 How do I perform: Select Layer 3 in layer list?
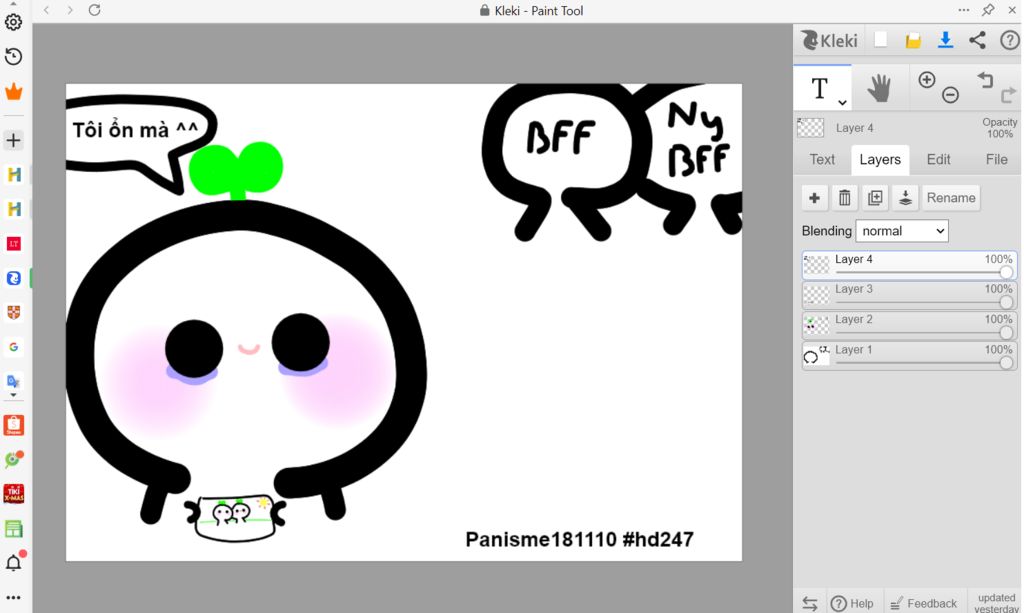point(909,295)
